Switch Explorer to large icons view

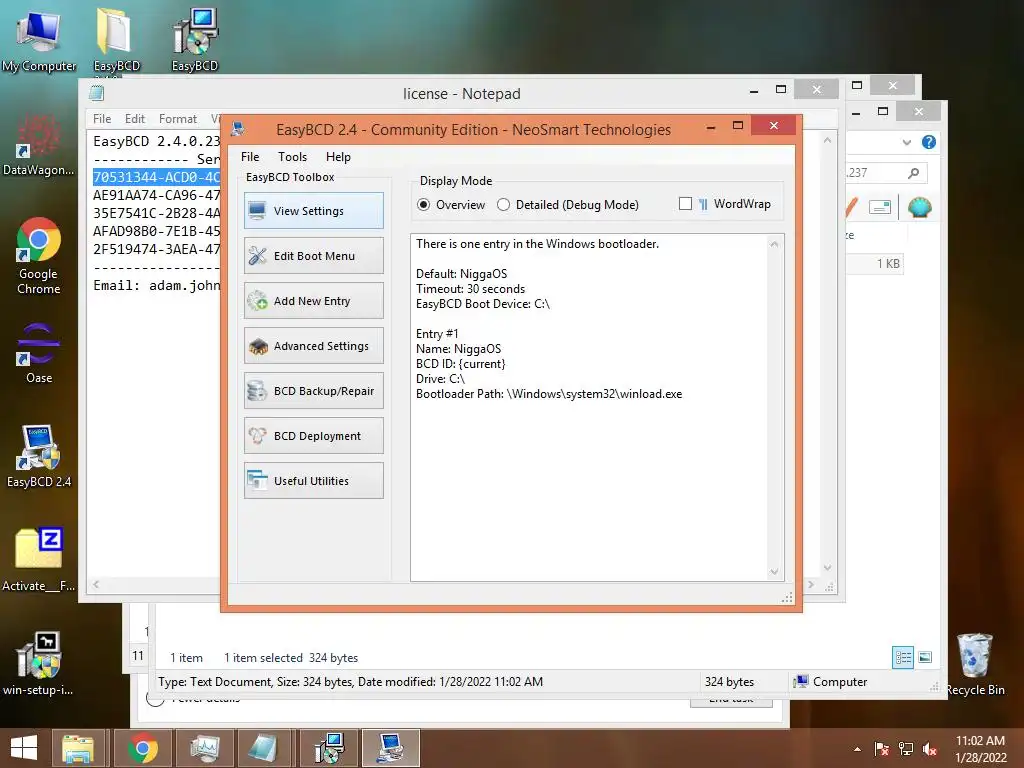pyautogui.click(x=925, y=657)
